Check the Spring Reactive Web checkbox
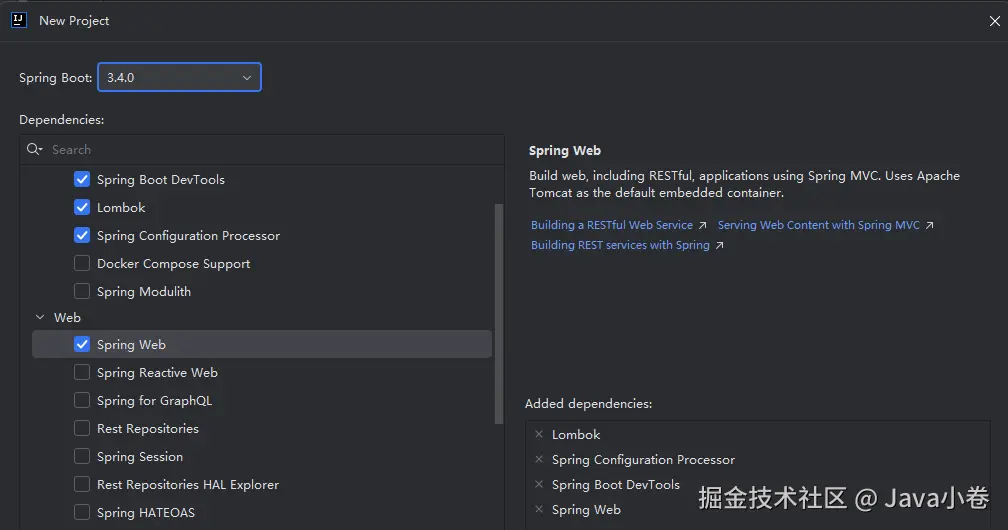 pos(82,373)
